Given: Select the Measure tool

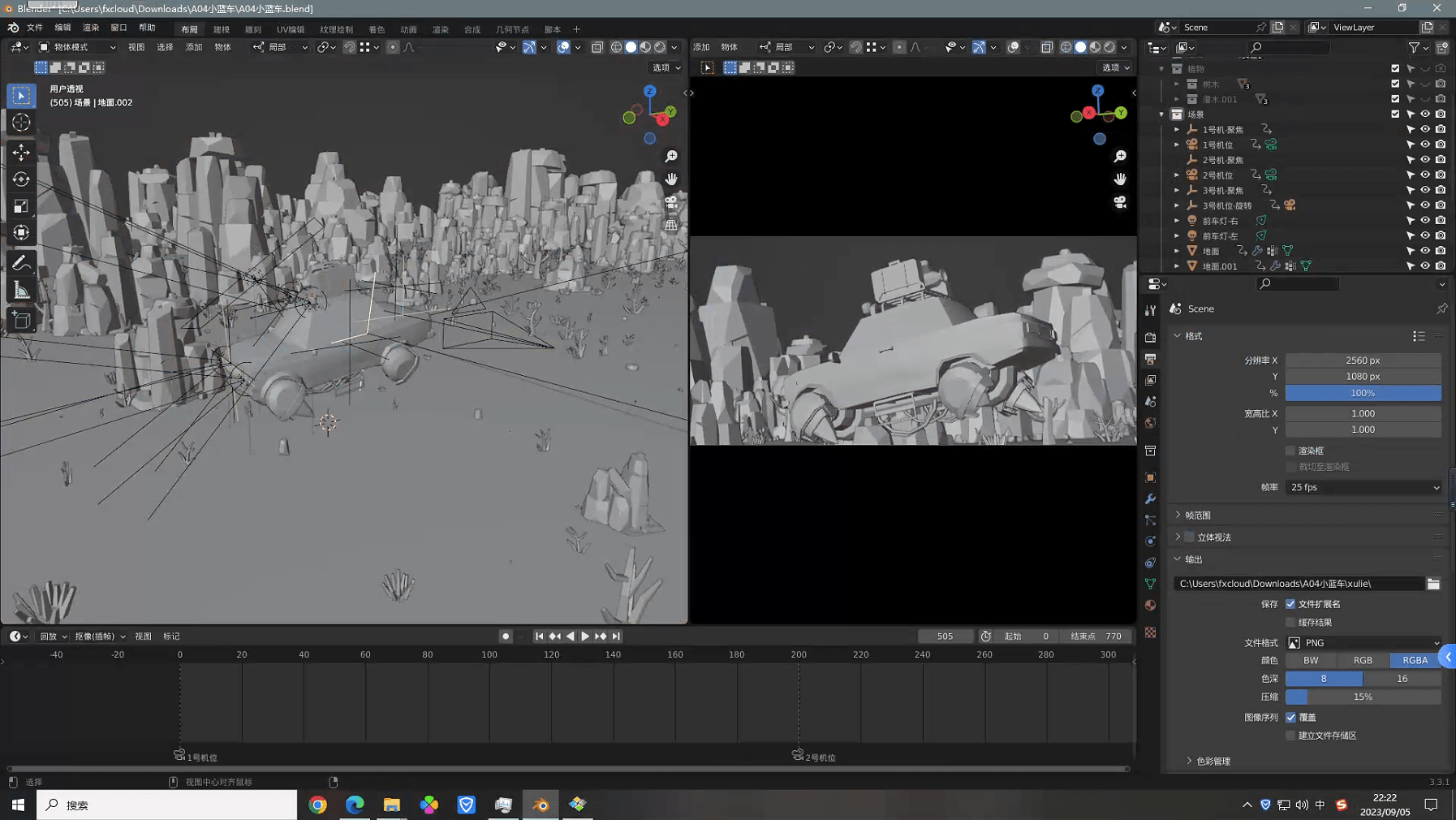Looking at the screenshot, I should tap(21, 290).
